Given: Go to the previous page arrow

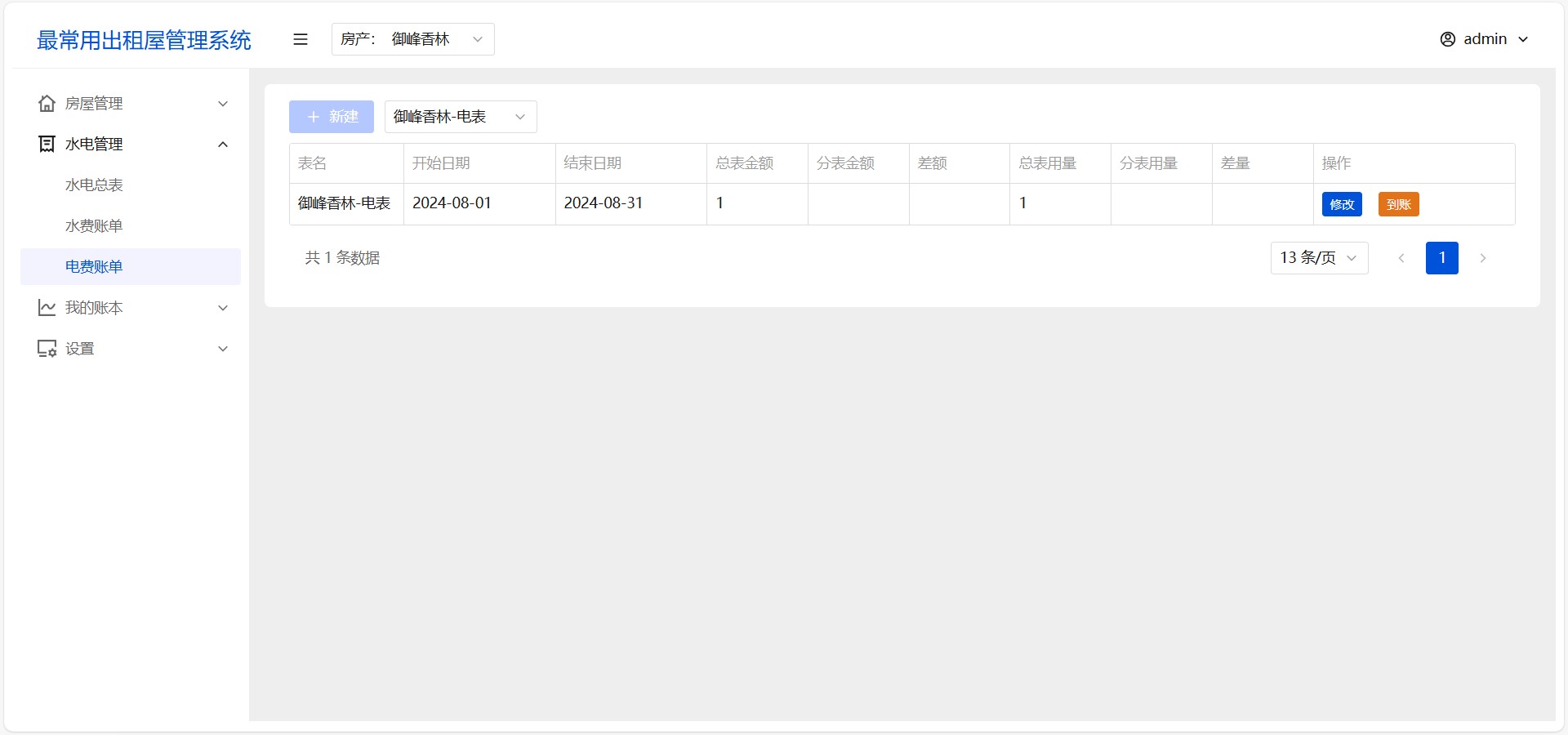Looking at the screenshot, I should pos(1401,258).
